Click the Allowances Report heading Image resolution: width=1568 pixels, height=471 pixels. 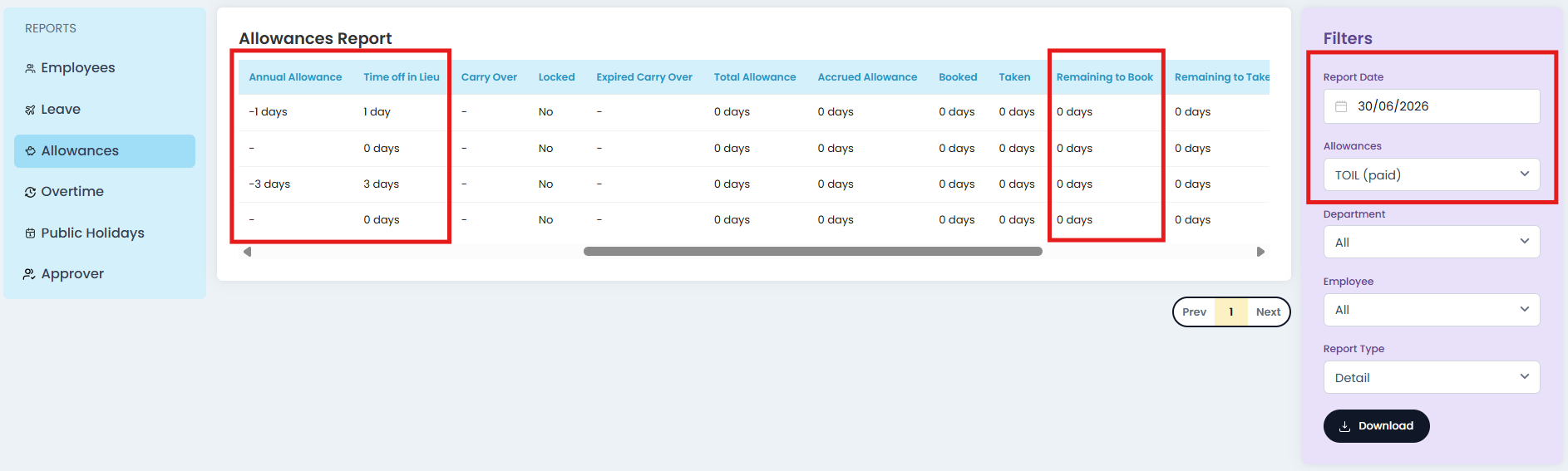click(x=315, y=38)
